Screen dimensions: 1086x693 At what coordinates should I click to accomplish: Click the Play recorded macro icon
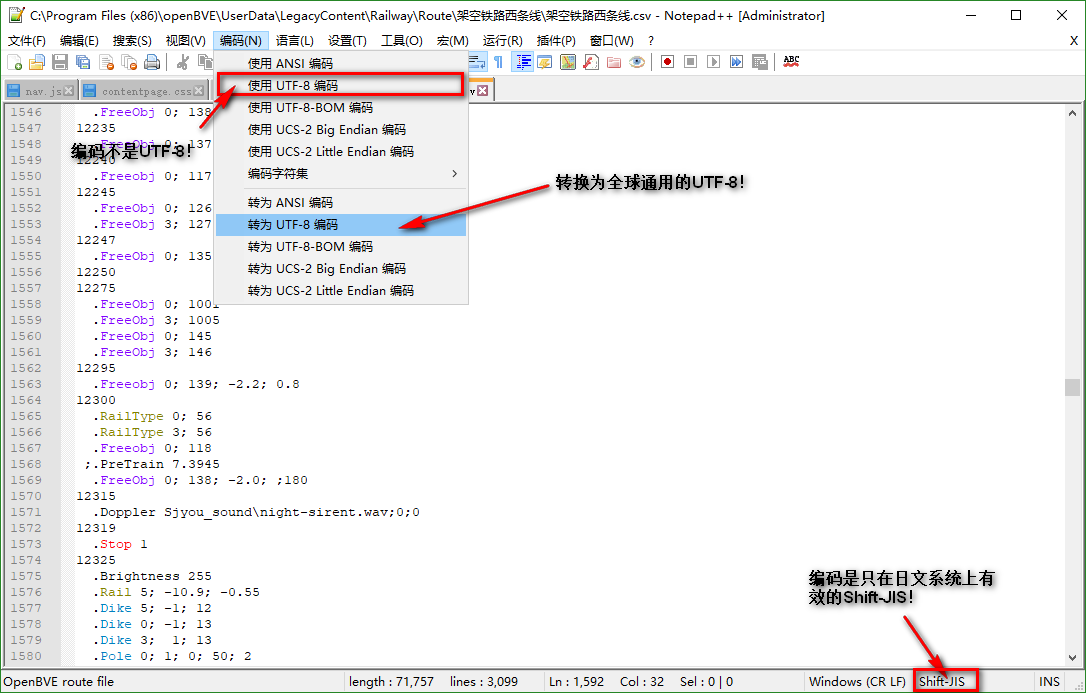tap(713, 62)
